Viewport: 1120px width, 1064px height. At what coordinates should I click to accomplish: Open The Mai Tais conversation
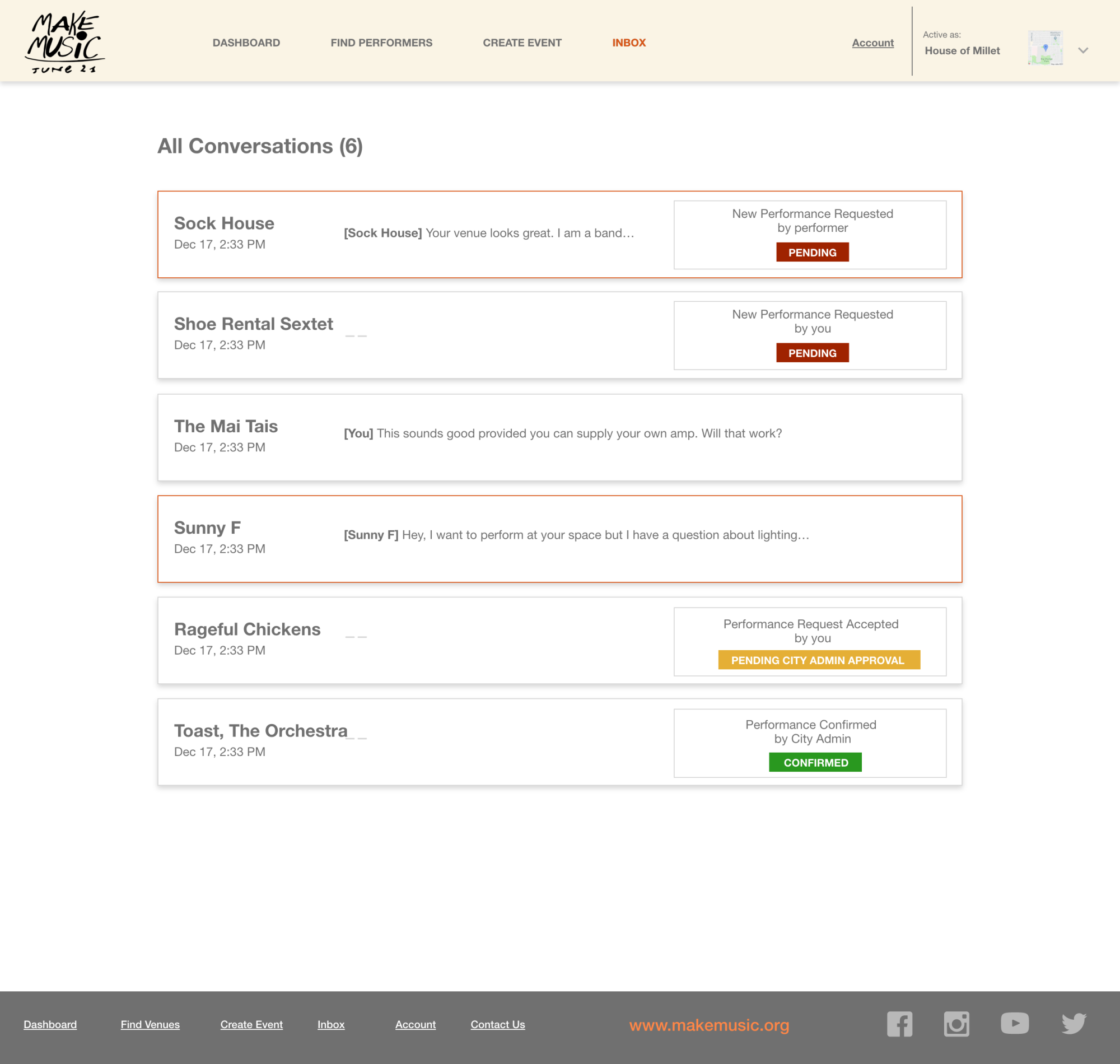tap(559, 437)
